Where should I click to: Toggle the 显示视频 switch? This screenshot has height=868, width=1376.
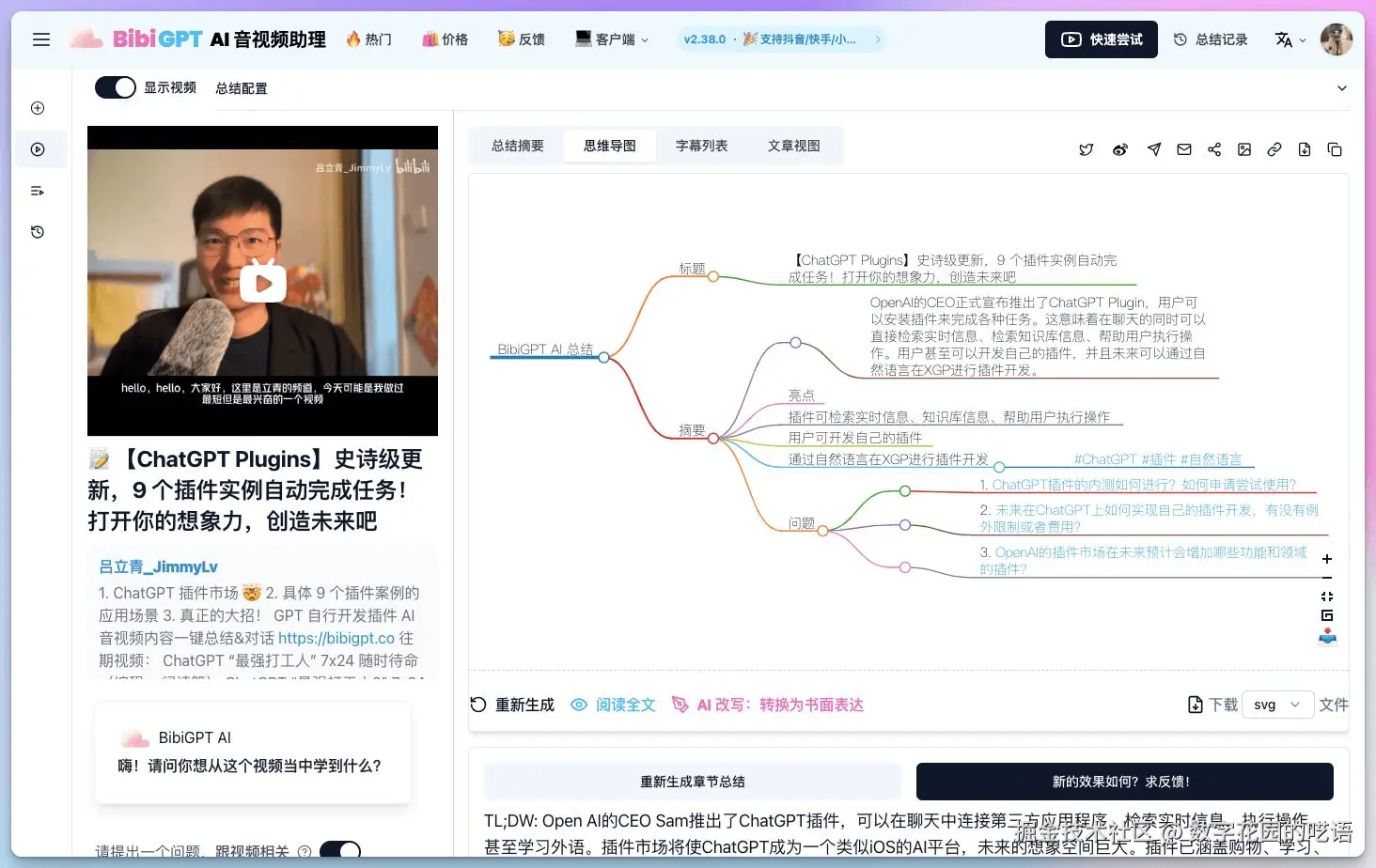[116, 87]
